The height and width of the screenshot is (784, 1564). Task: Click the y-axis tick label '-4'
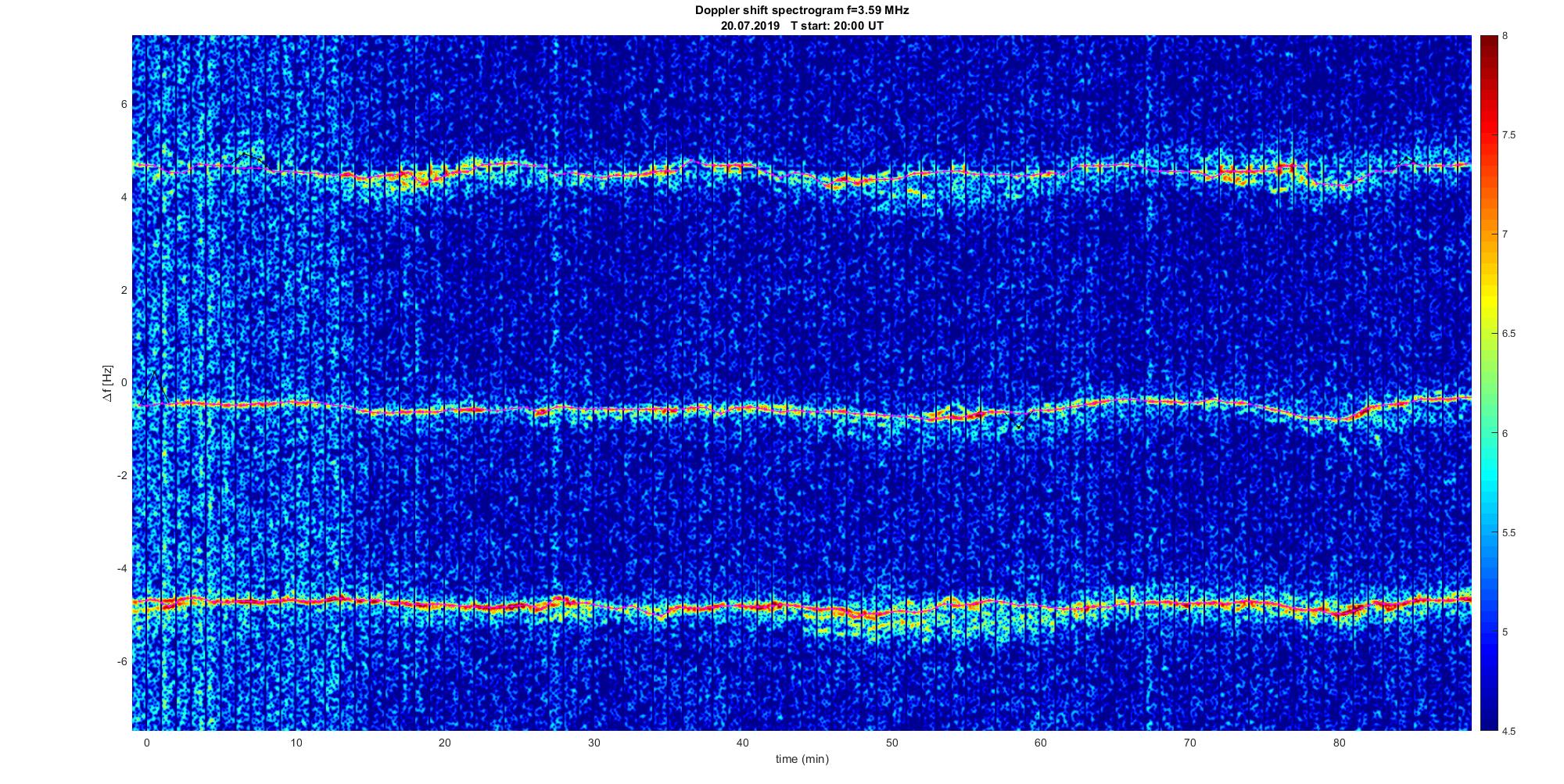[x=123, y=568]
